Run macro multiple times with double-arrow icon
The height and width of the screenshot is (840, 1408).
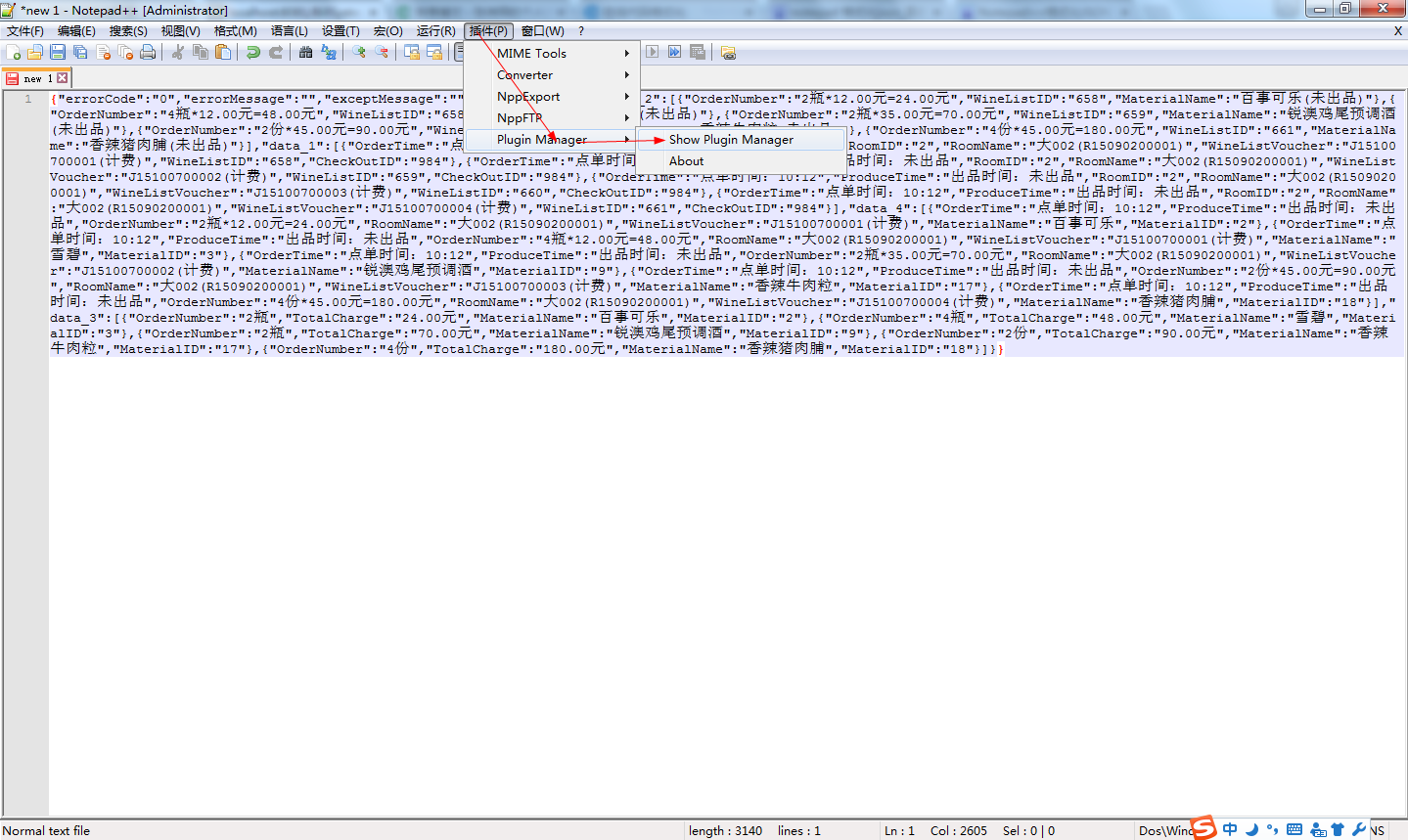[x=675, y=52]
